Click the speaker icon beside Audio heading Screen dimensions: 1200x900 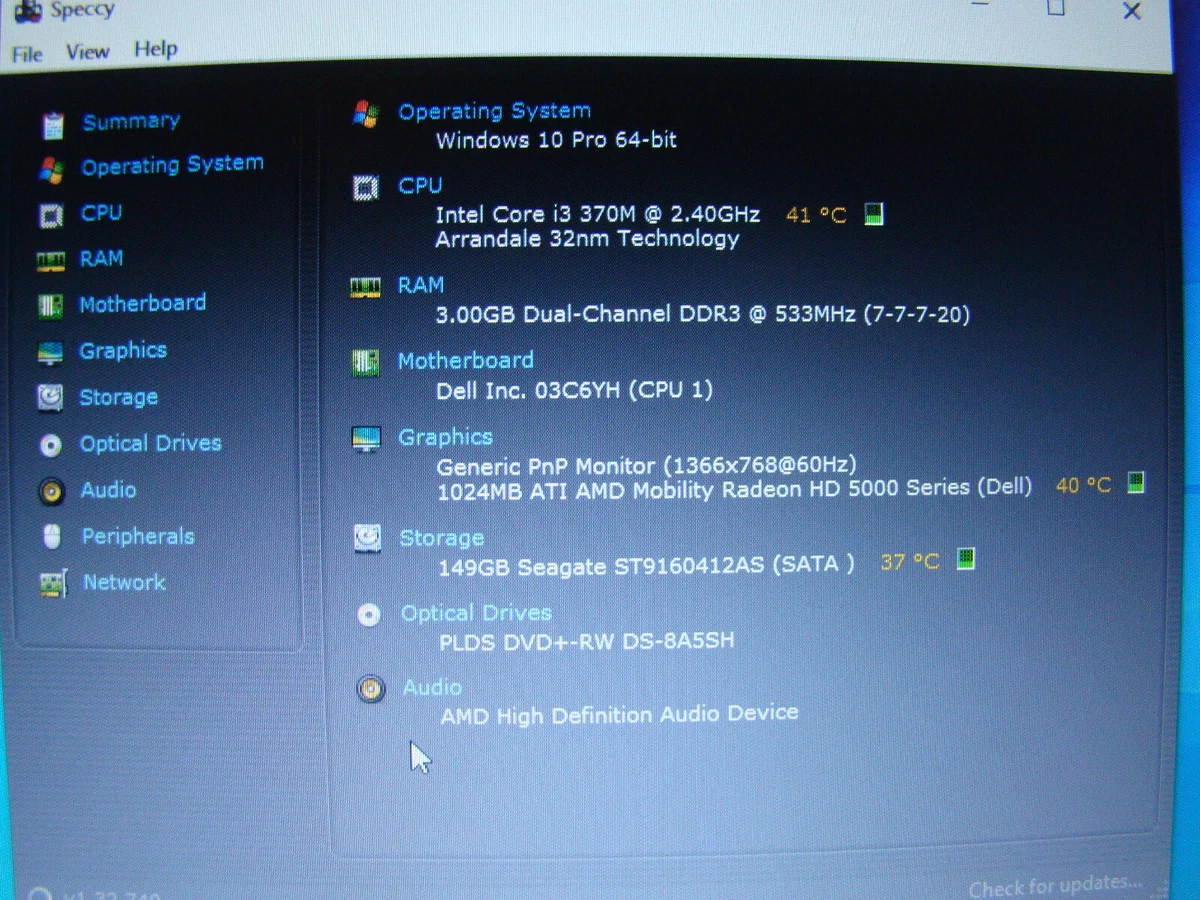click(x=371, y=689)
